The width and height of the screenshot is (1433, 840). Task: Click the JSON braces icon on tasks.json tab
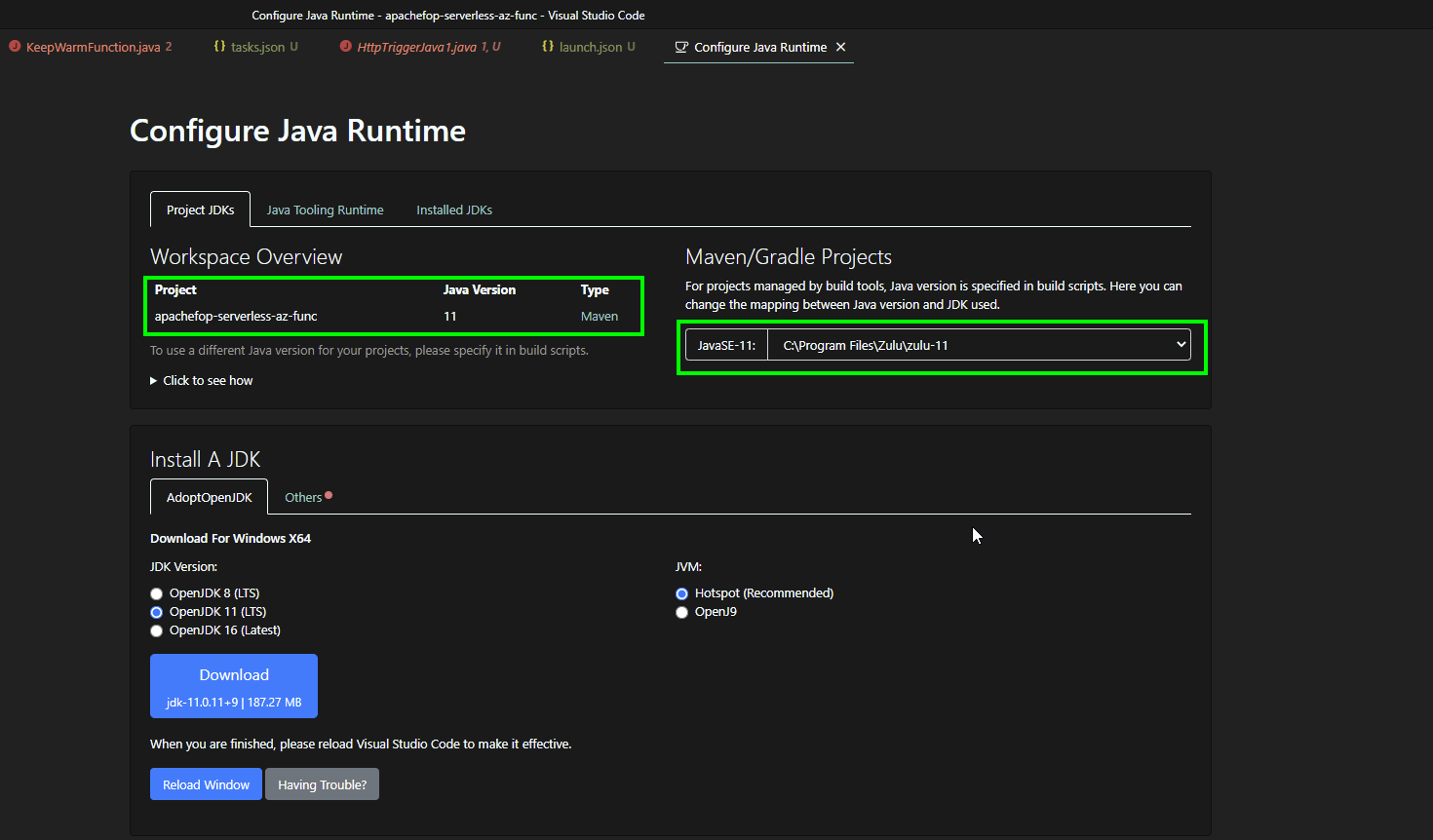(219, 46)
